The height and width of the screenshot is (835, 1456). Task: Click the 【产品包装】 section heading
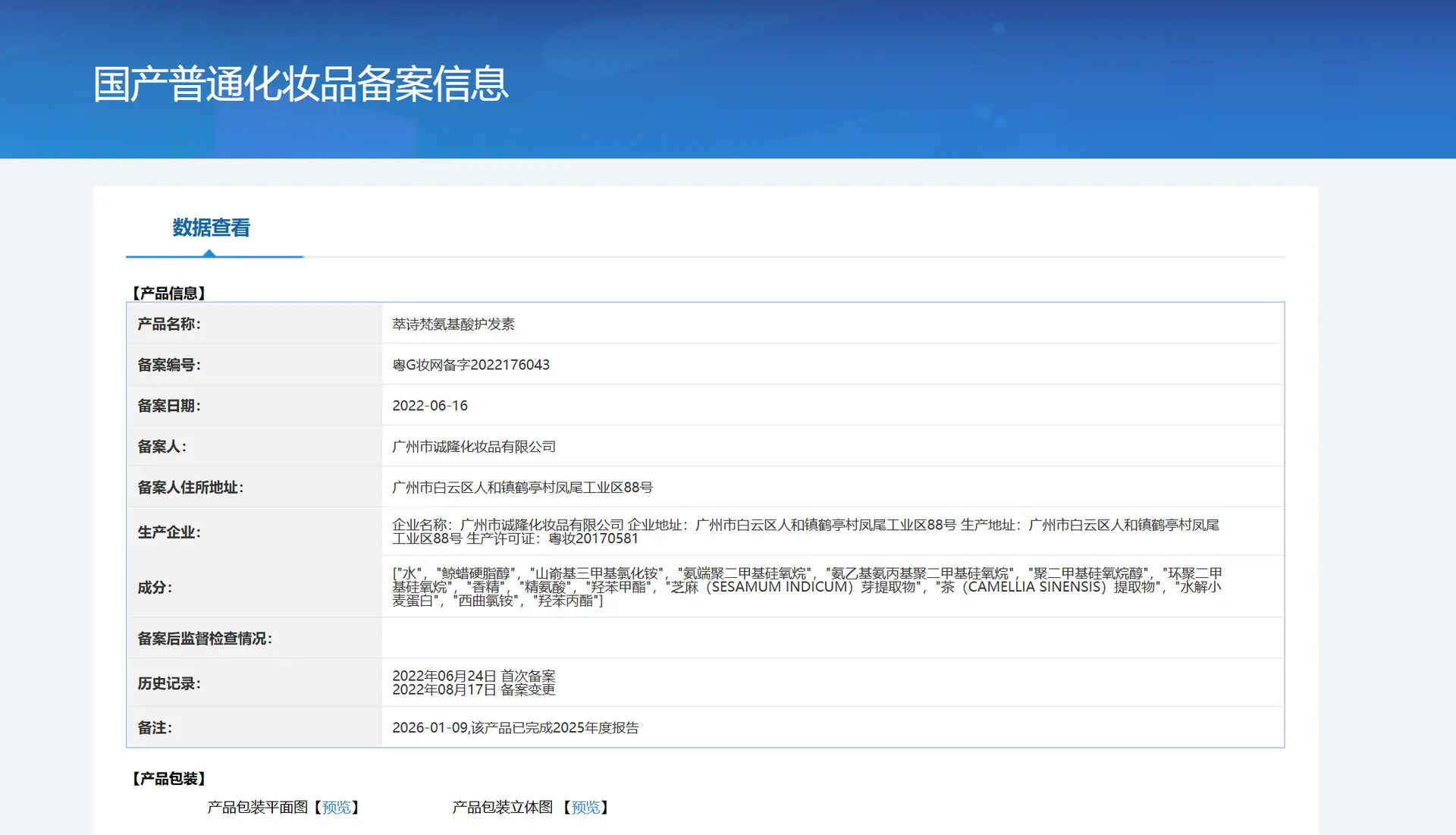coord(169,778)
